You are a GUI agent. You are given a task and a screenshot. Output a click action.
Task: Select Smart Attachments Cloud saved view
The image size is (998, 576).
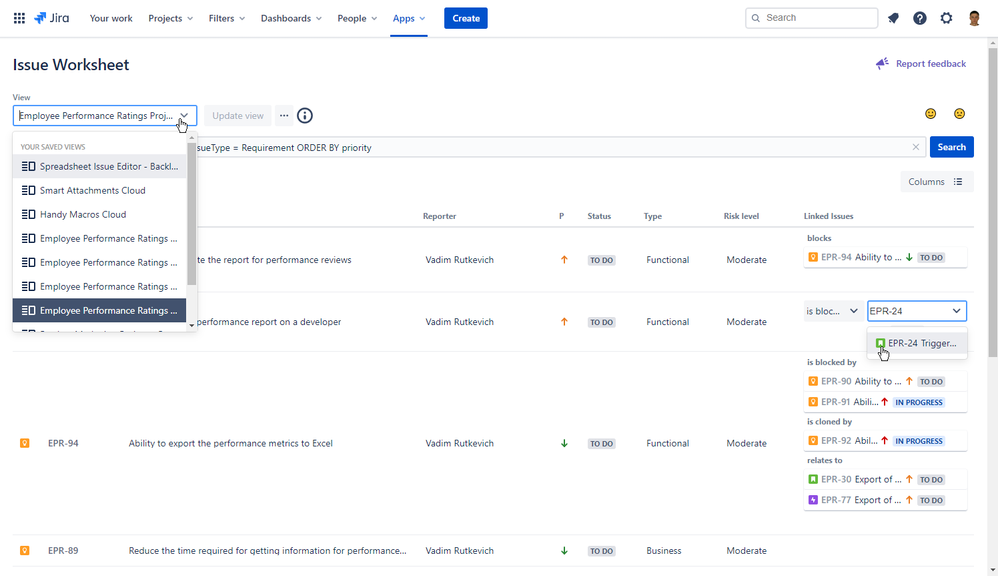click(100, 190)
